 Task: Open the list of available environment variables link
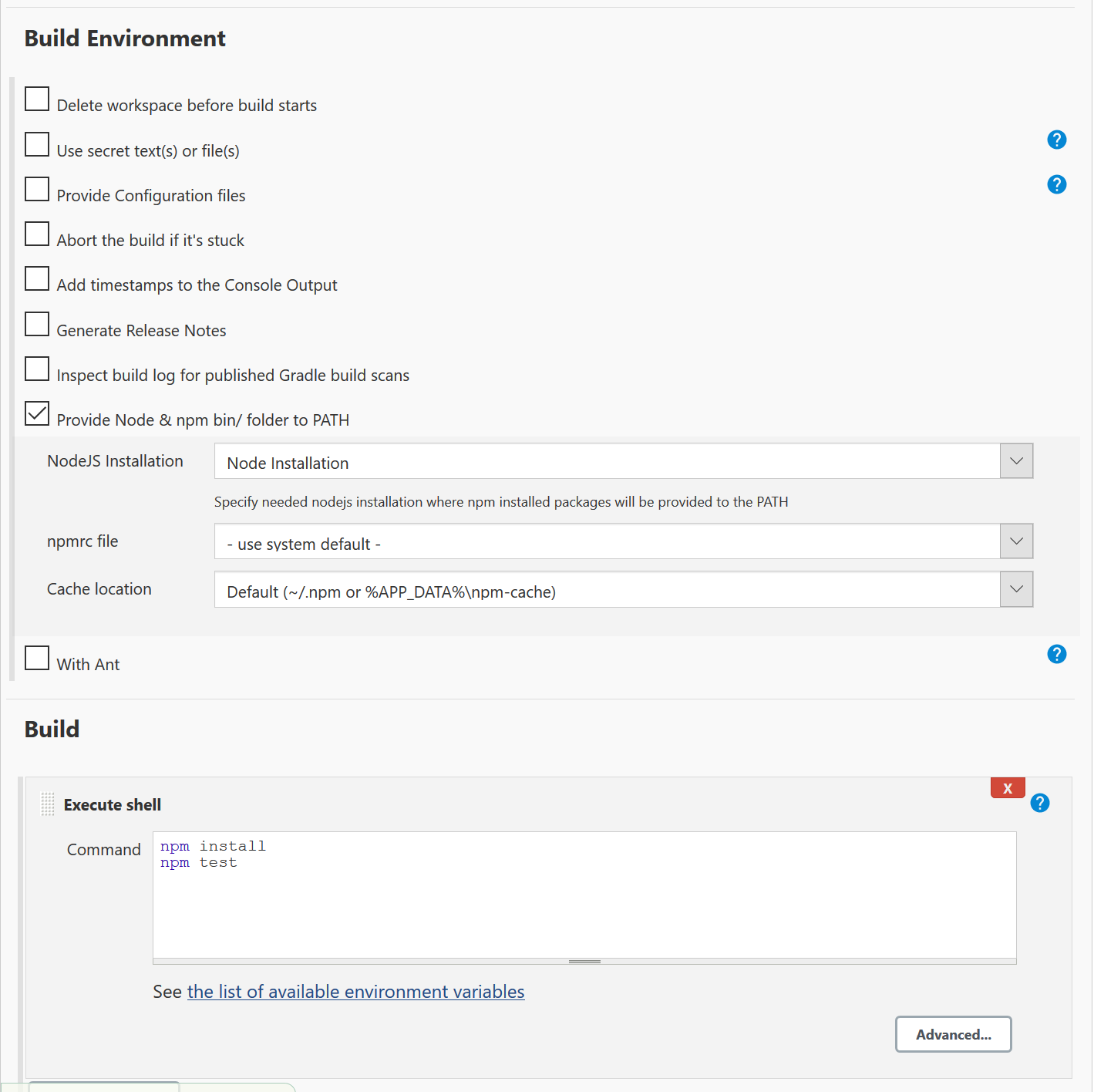pos(355,992)
